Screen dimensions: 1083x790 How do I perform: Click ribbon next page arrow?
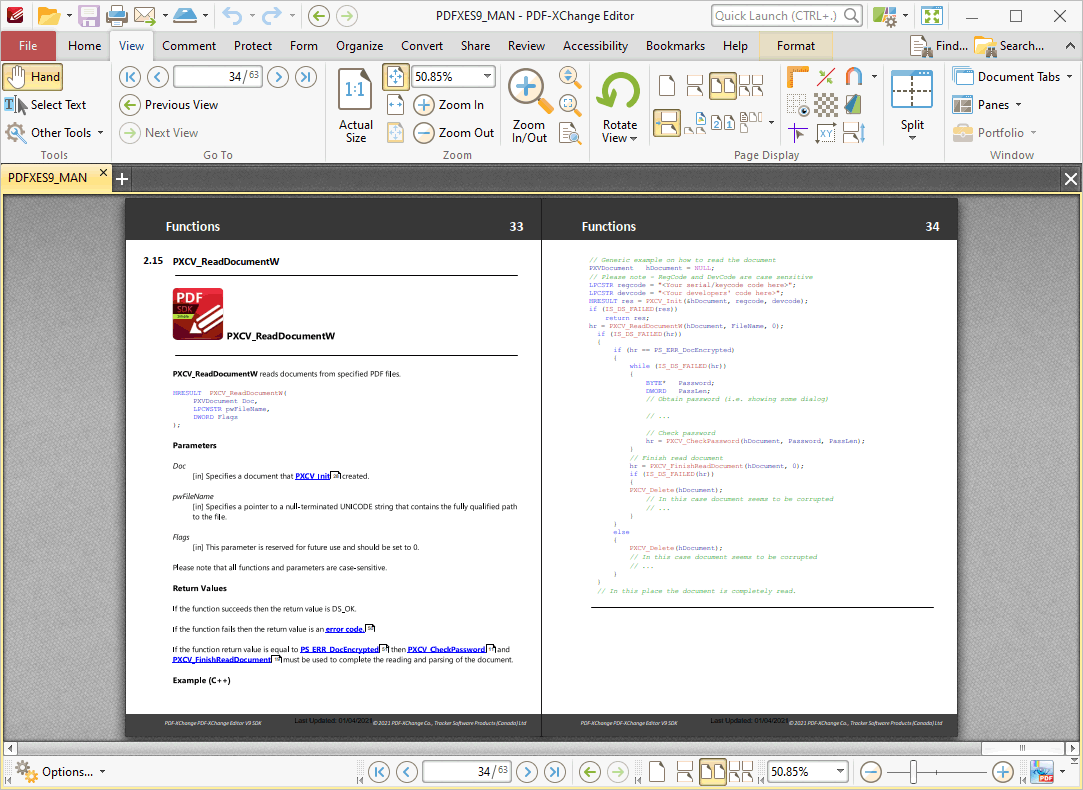[278, 77]
